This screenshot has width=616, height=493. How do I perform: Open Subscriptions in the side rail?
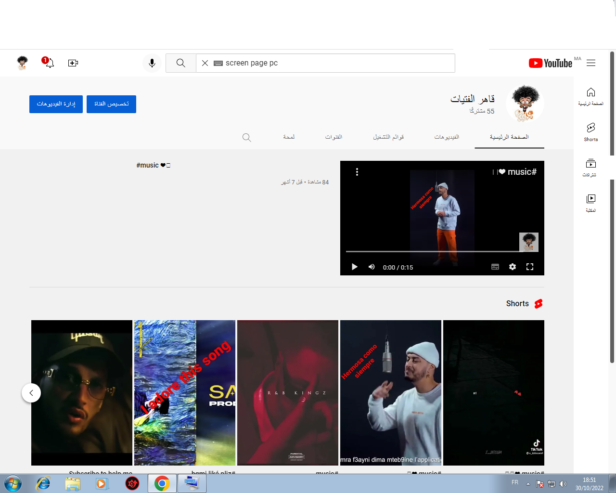coord(590,167)
